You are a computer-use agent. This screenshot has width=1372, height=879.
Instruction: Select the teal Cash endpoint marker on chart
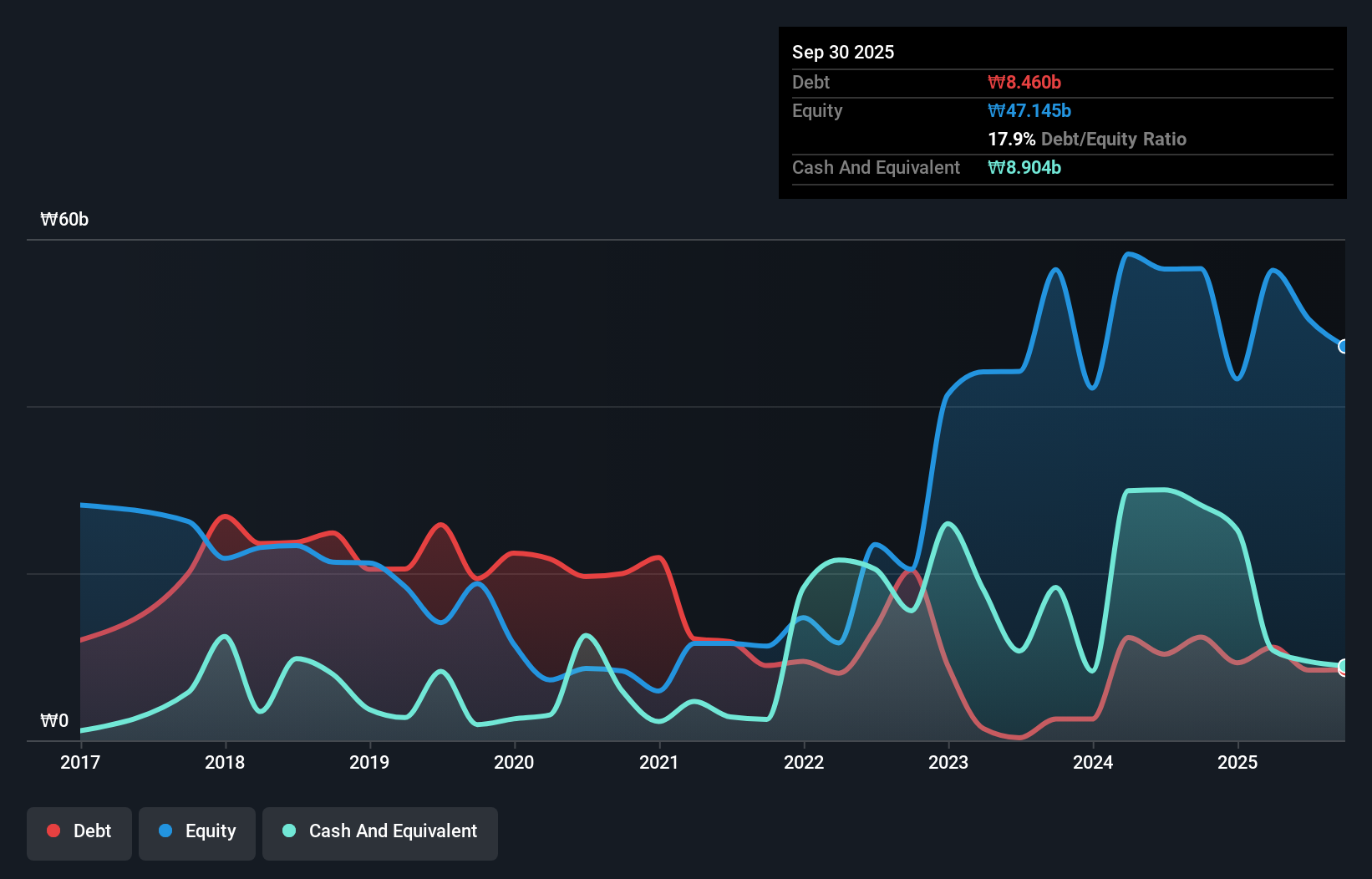pos(1344,666)
